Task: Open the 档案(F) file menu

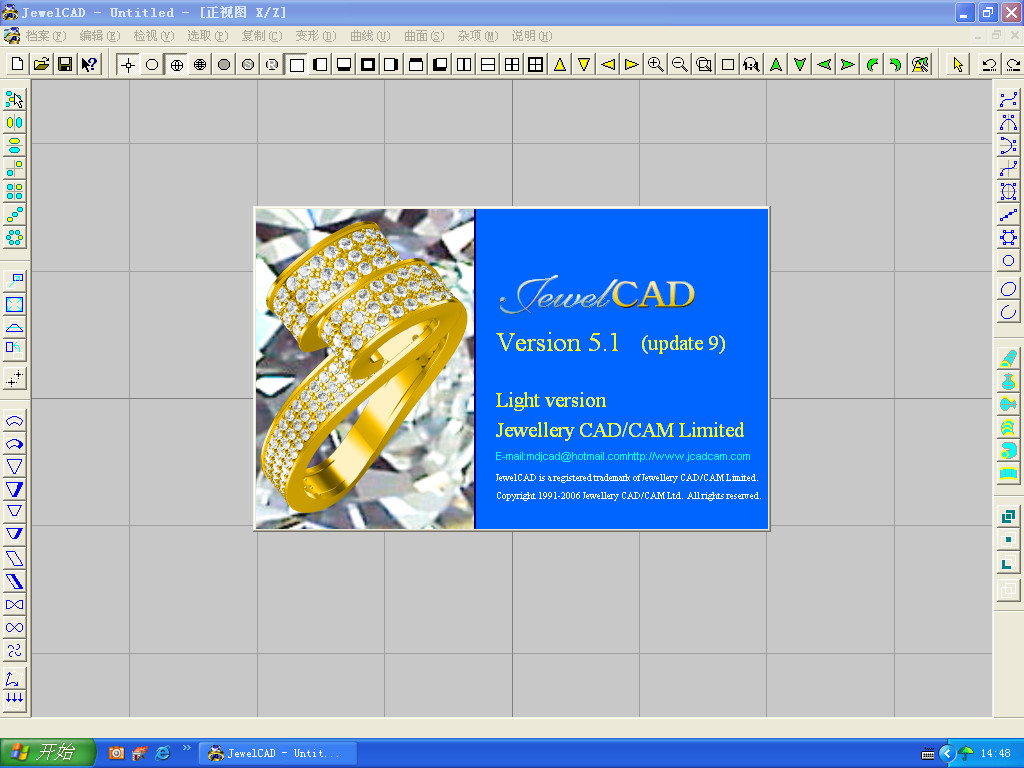Action: click(46, 36)
